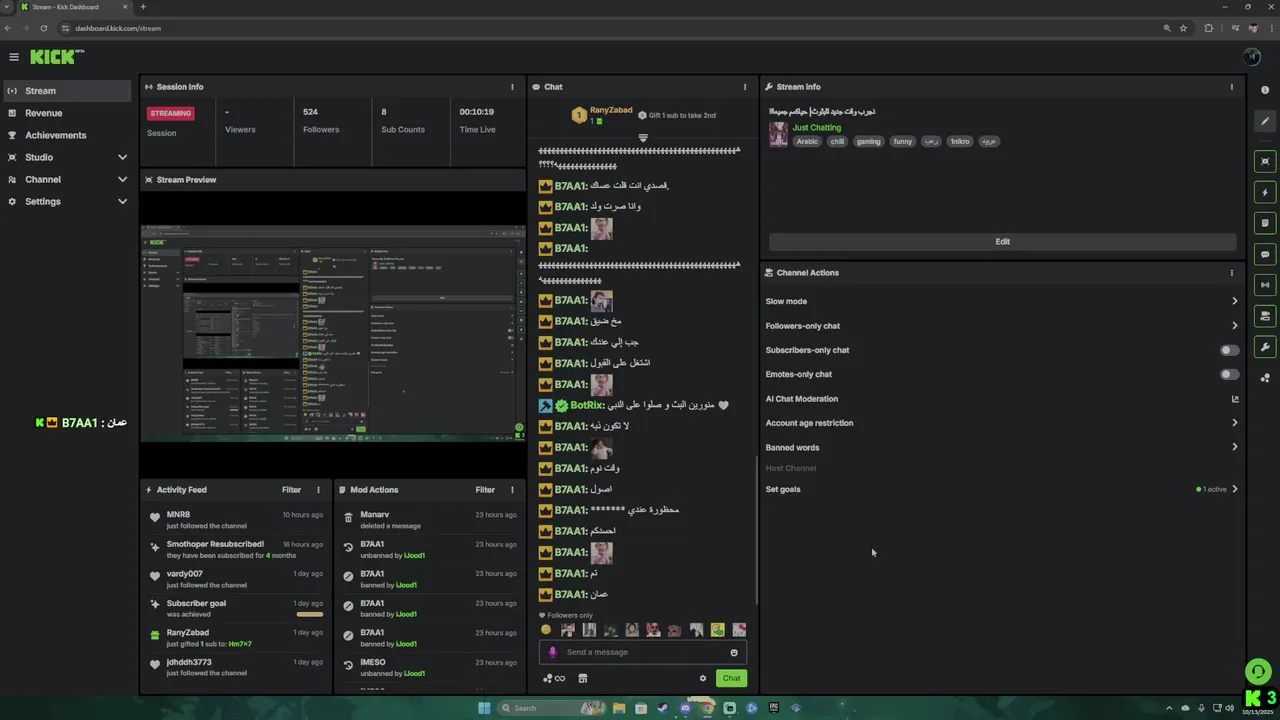Click the lightning bolt icon in right sidebar
The height and width of the screenshot is (720, 1280).
(1265, 192)
